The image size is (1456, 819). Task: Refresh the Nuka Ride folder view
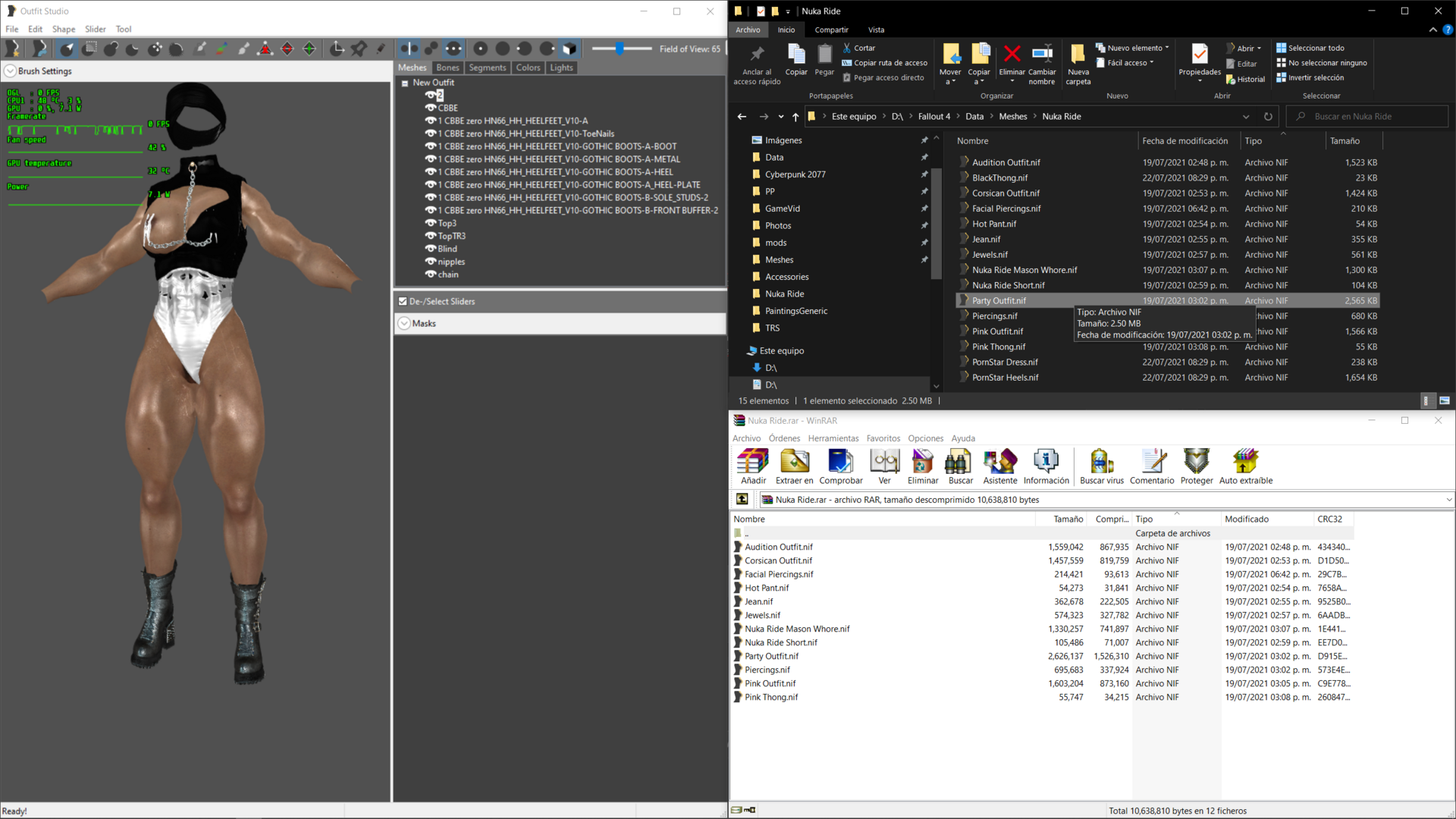pos(1268,117)
